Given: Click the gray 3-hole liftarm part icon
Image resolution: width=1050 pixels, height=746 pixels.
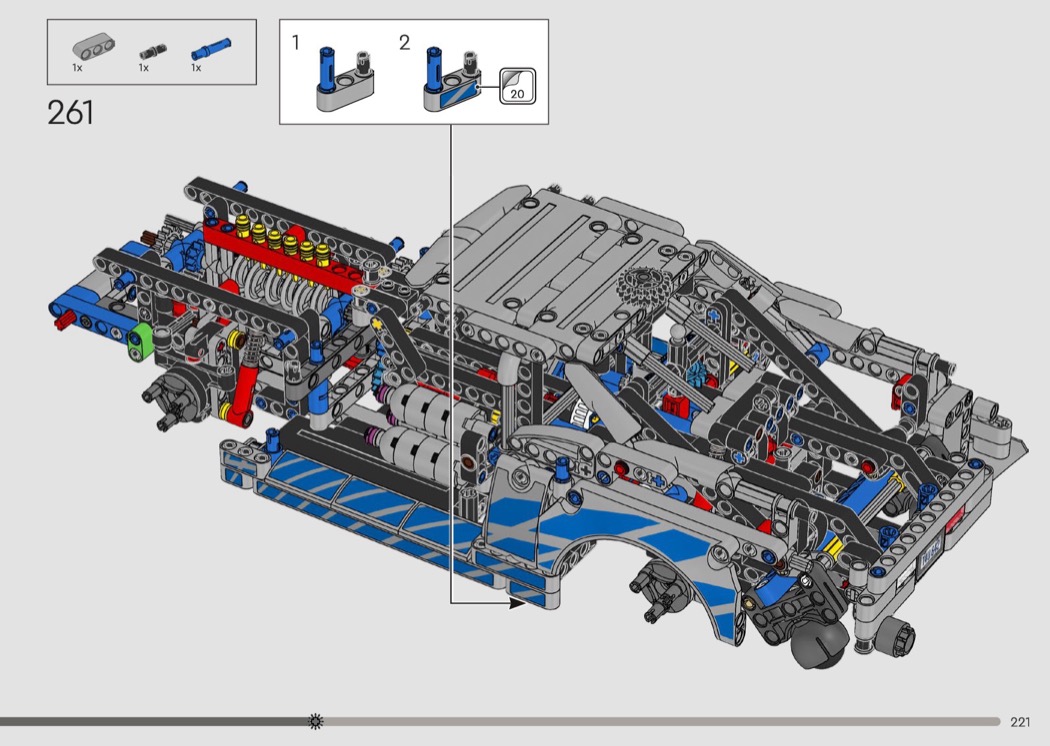Looking at the screenshot, I should click(x=90, y=48).
